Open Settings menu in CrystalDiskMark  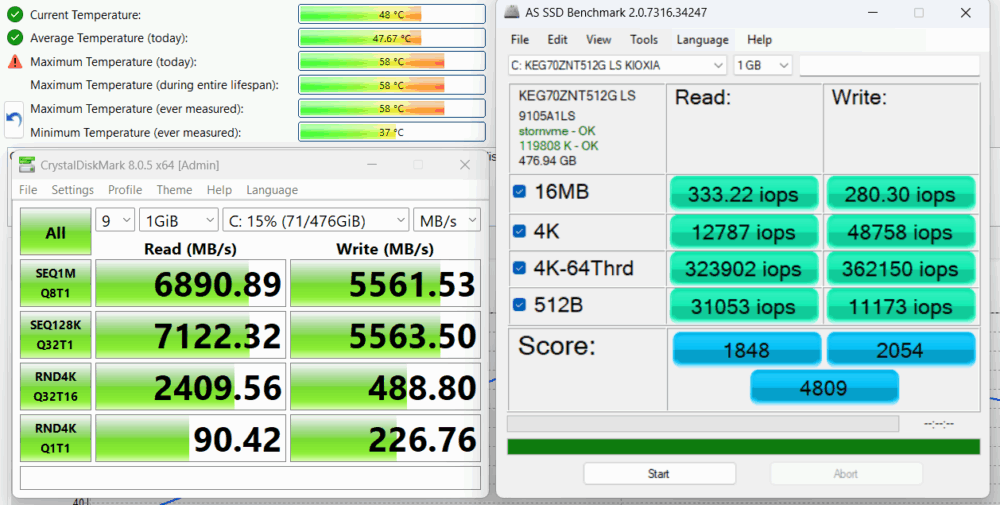point(73,190)
